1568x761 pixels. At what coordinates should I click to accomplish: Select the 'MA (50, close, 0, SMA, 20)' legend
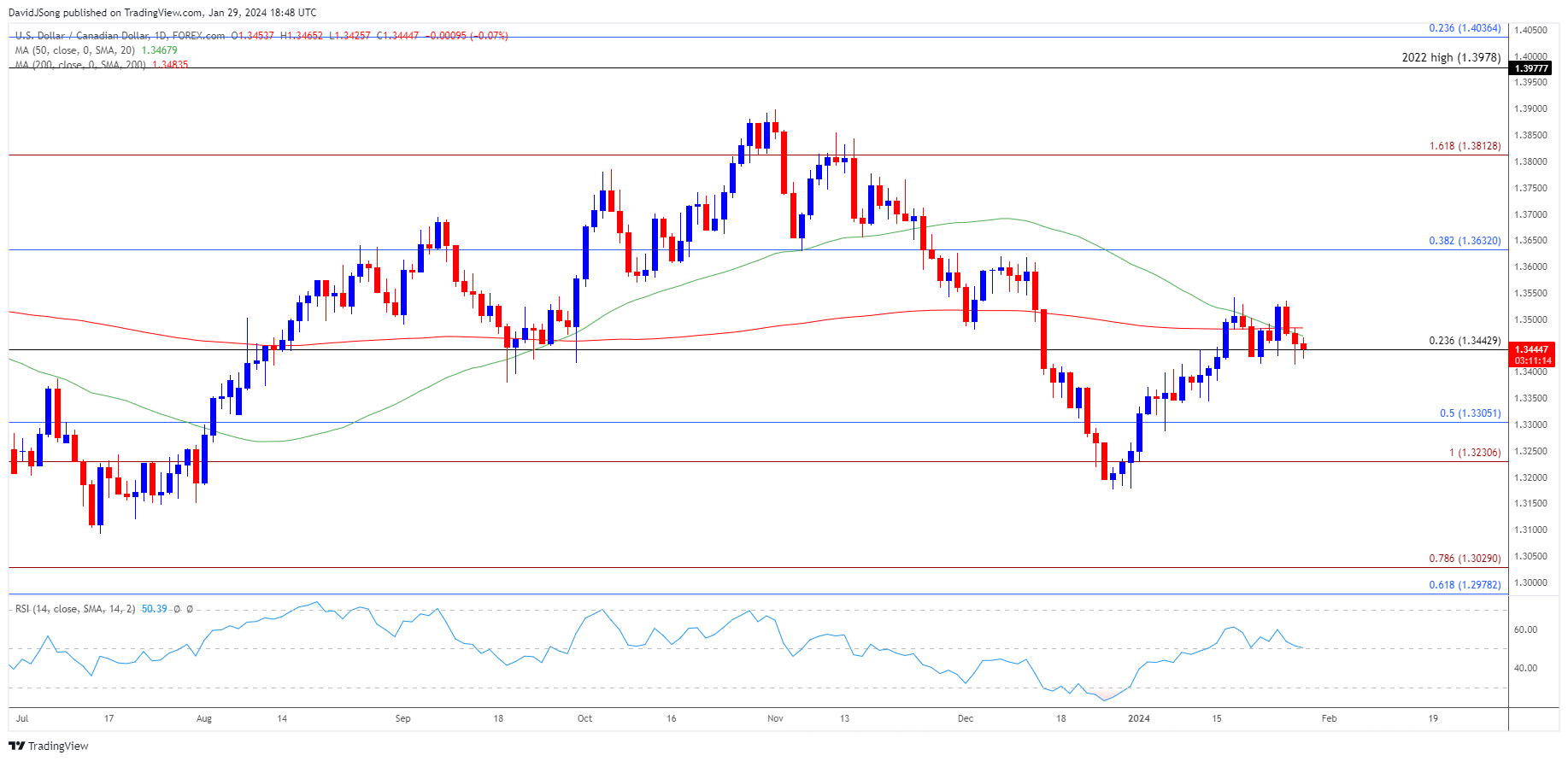click(75, 50)
